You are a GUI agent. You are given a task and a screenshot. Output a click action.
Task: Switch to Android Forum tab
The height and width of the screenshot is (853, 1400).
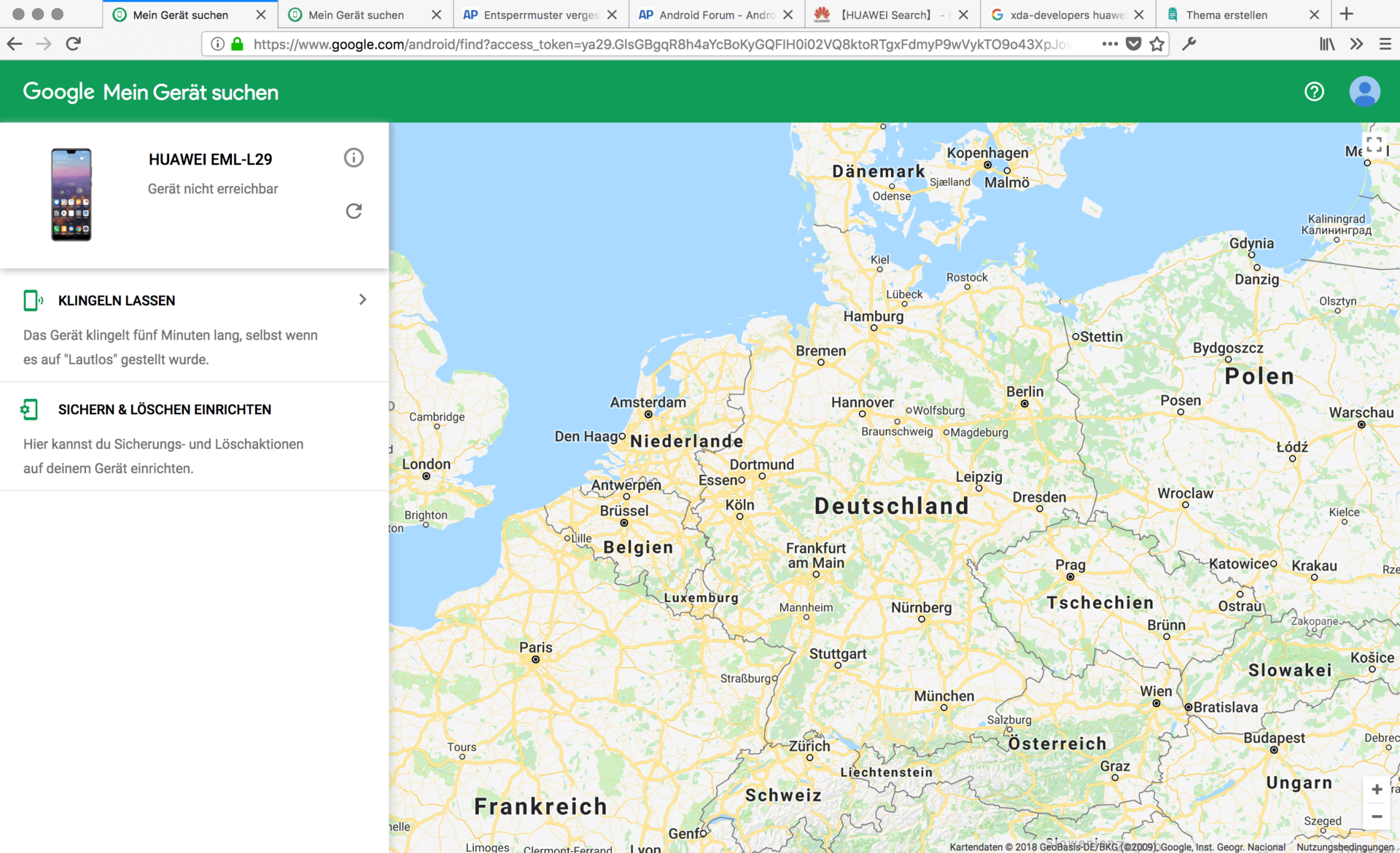[x=716, y=15]
